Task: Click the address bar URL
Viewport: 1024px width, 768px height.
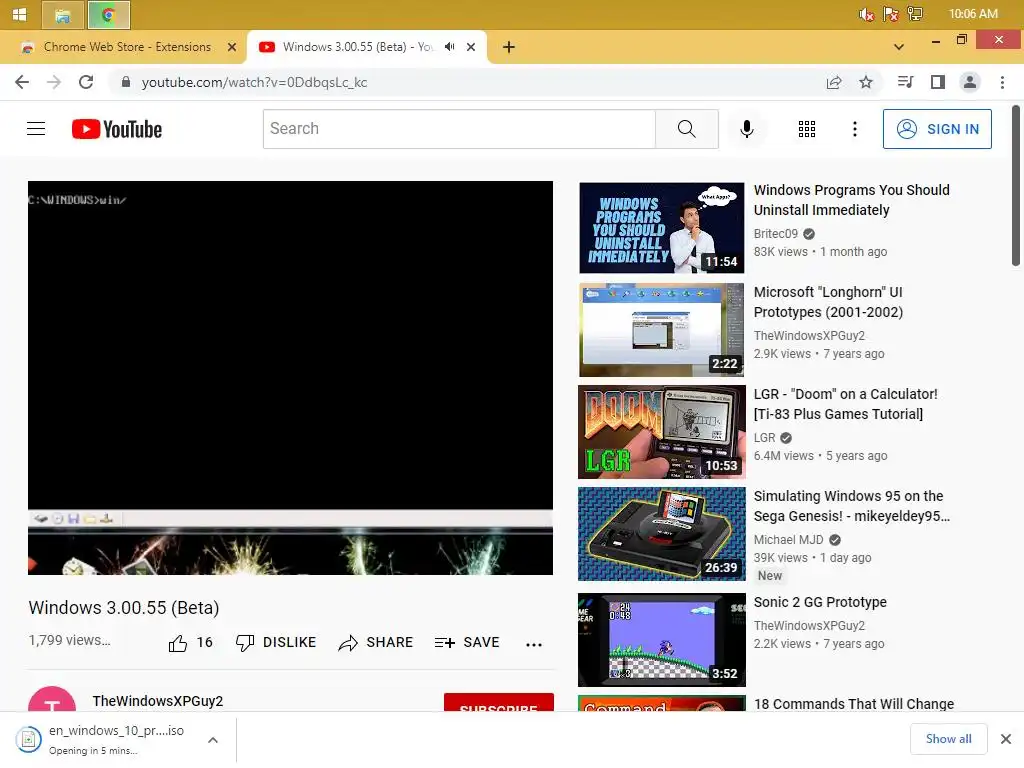Action: click(x=255, y=82)
